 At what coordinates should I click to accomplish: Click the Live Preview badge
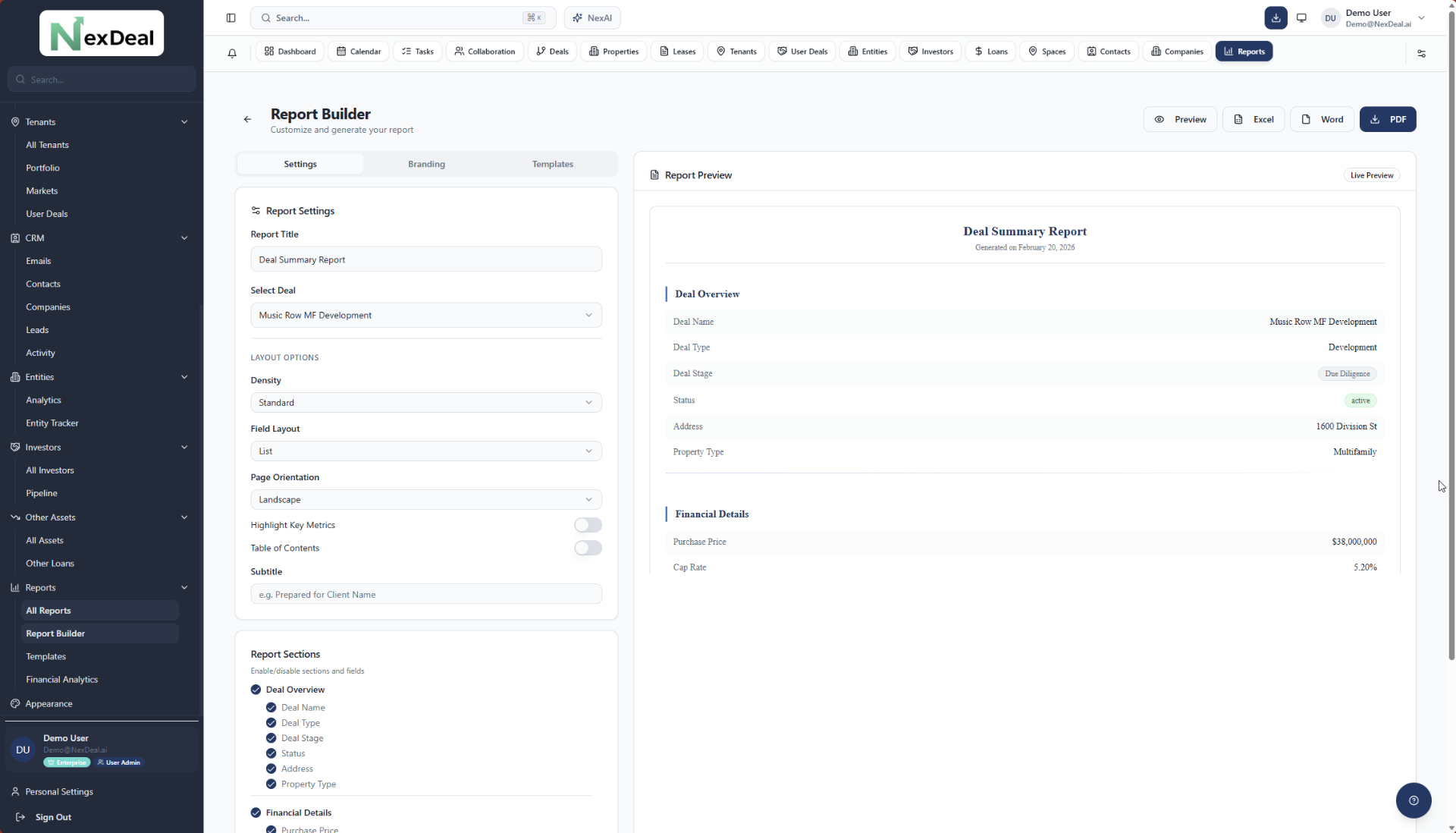tap(1371, 175)
